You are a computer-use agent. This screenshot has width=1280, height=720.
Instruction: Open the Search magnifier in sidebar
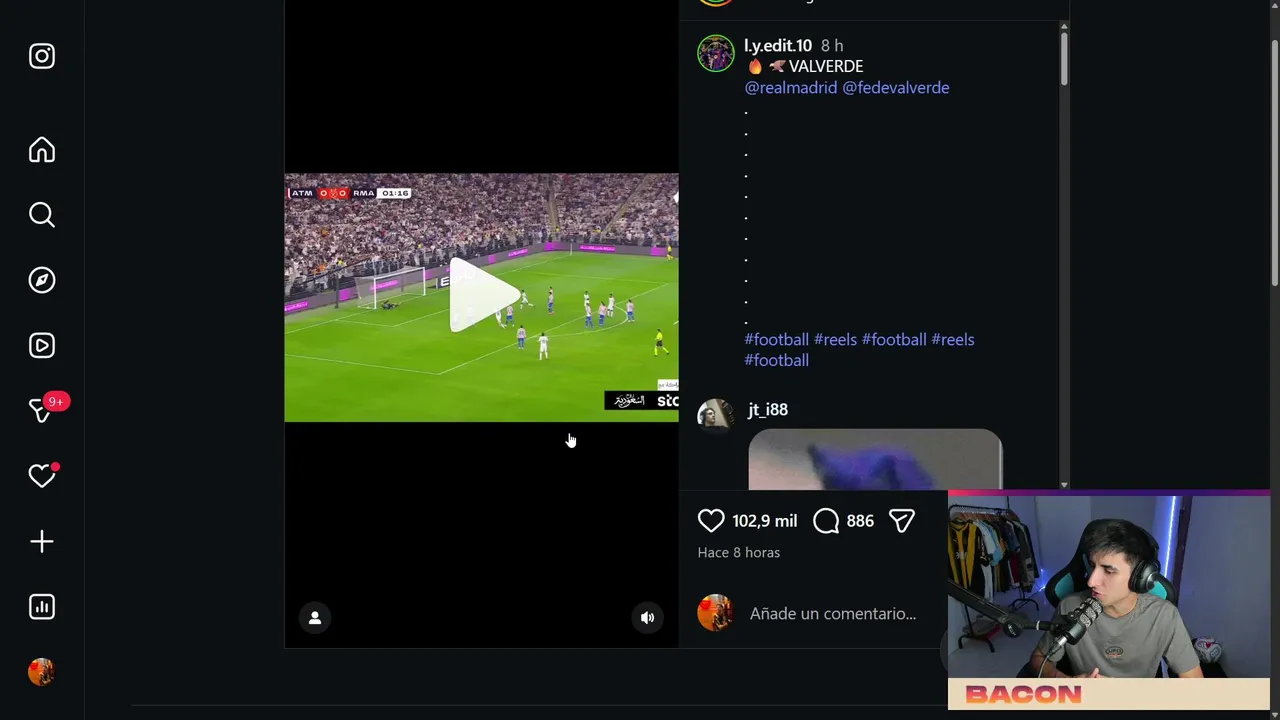[x=42, y=215]
